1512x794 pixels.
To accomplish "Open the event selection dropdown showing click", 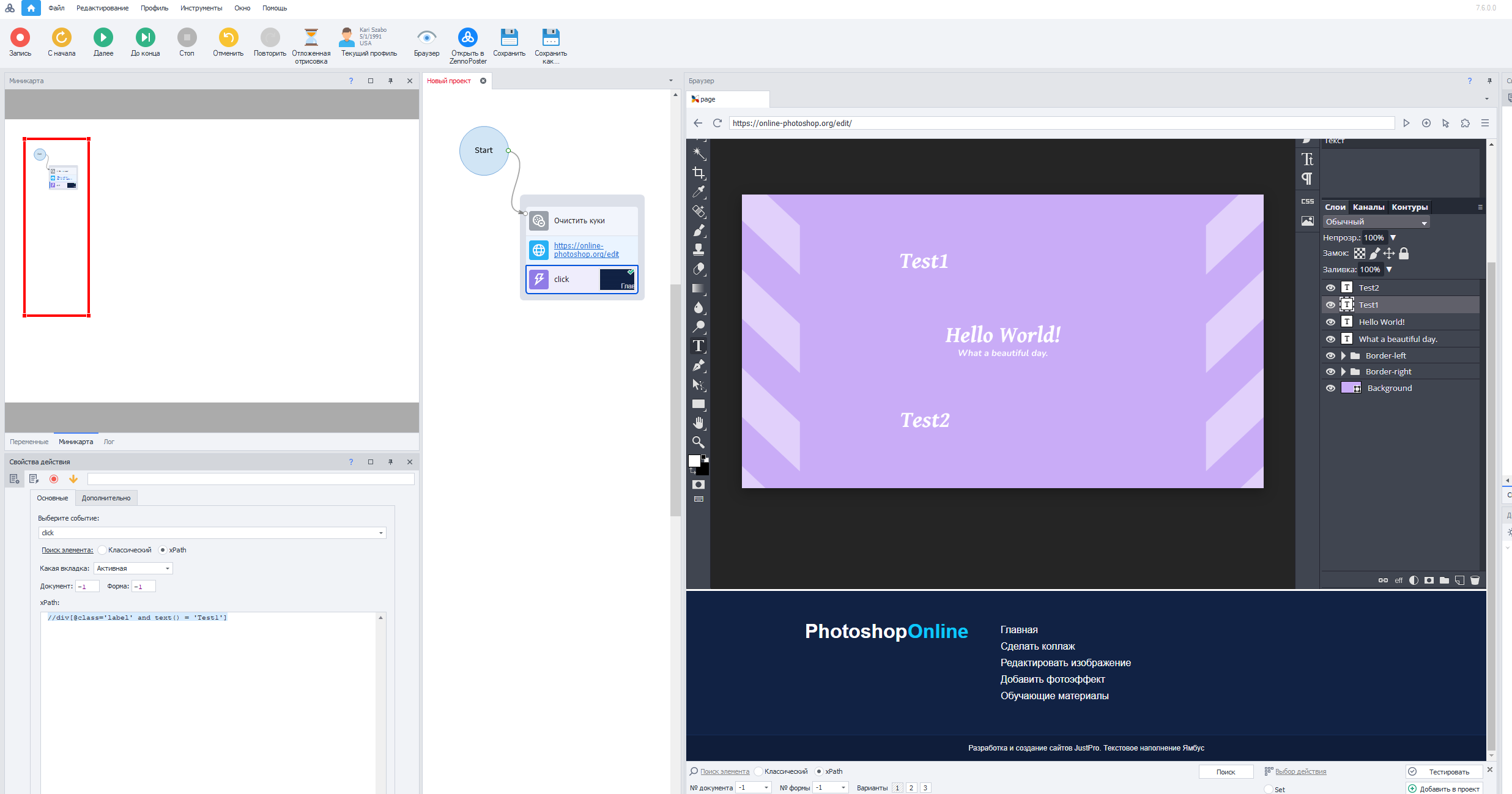I will [212, 533].
